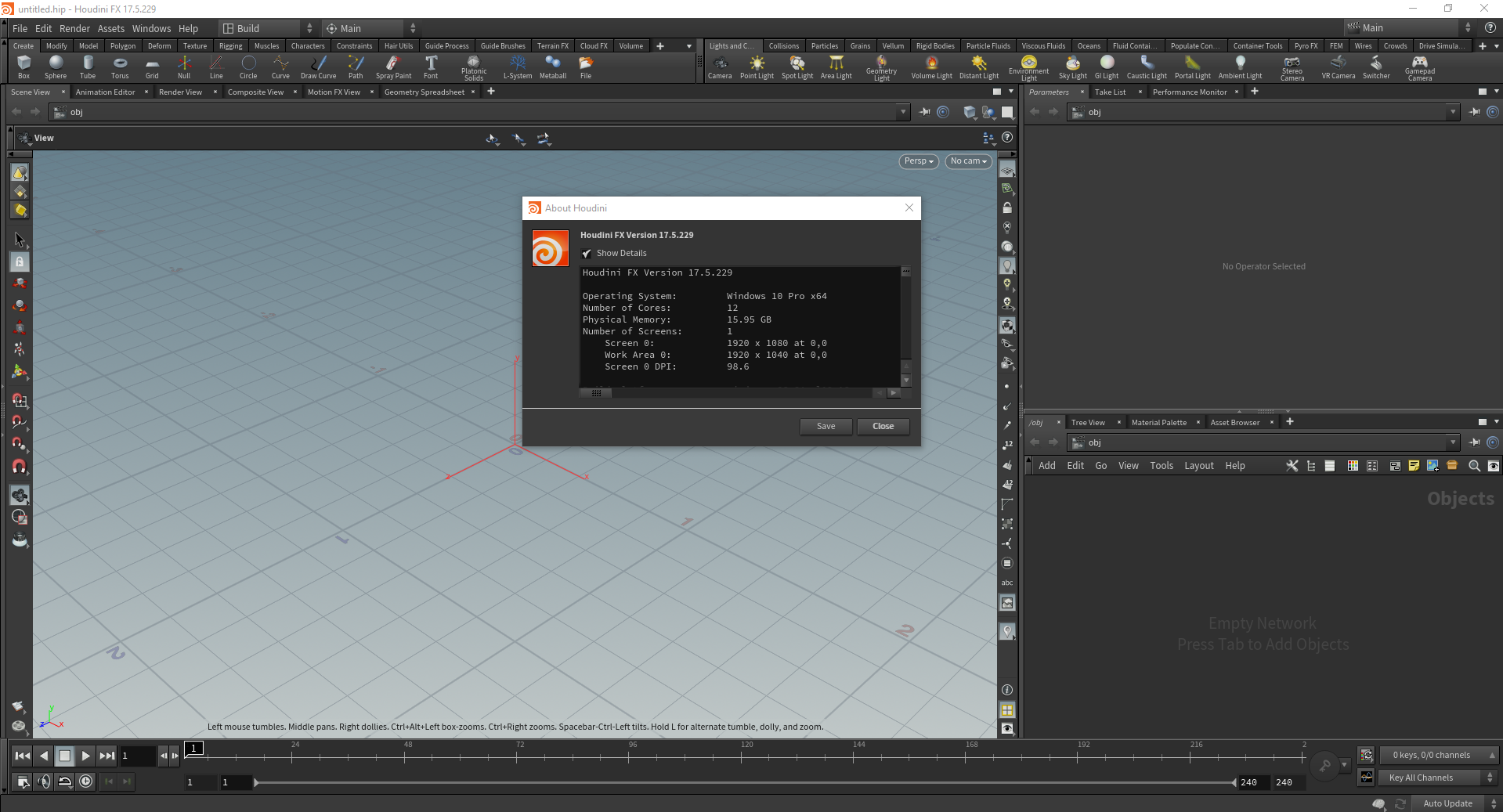Expand the Parameters pane path dropdown
The height and width of the screenshot is (812, 1503).
pyautogui.click(x=1453, y=112)
